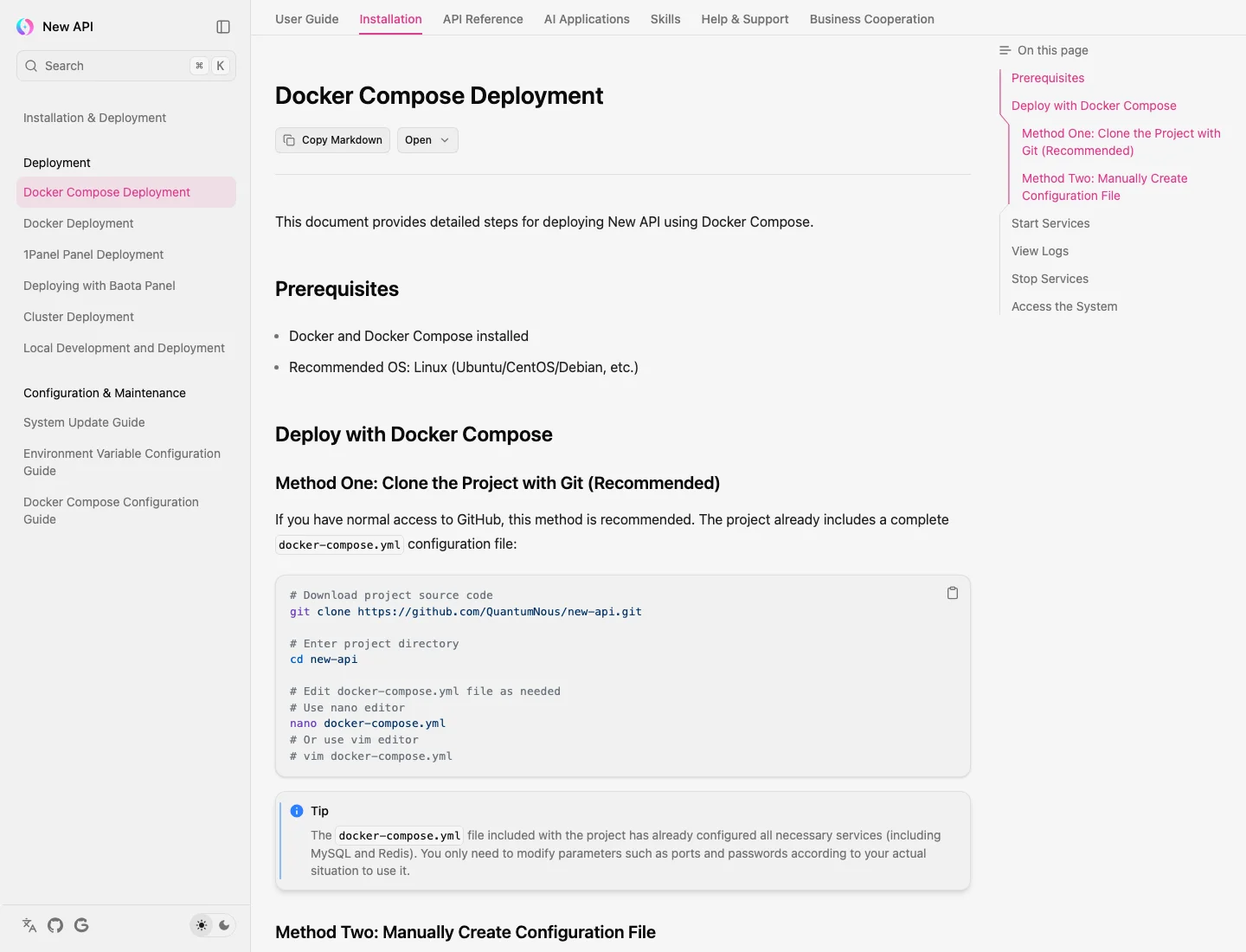Jump to Prerequisites in On this page

pos(1048,78)
